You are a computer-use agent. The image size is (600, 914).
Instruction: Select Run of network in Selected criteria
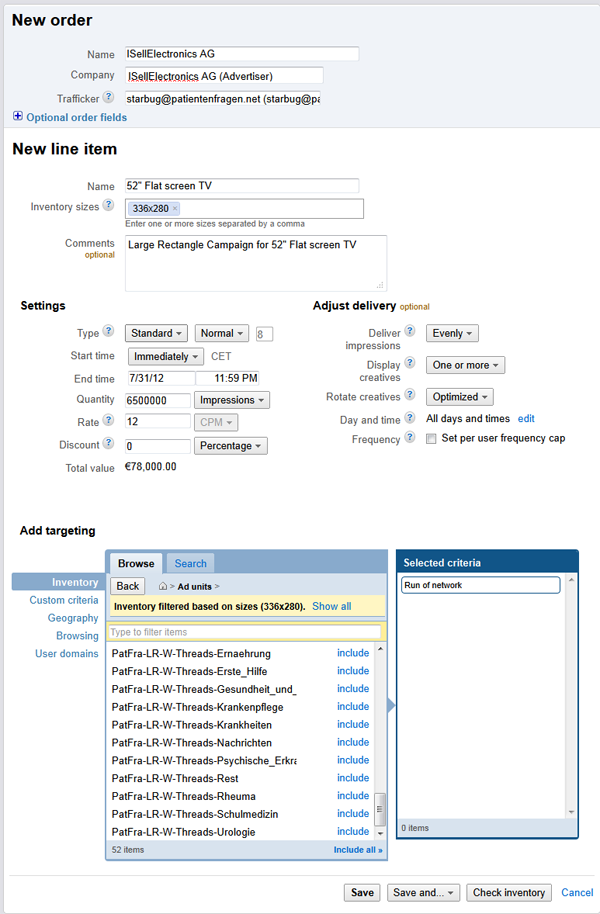[481, 585]
